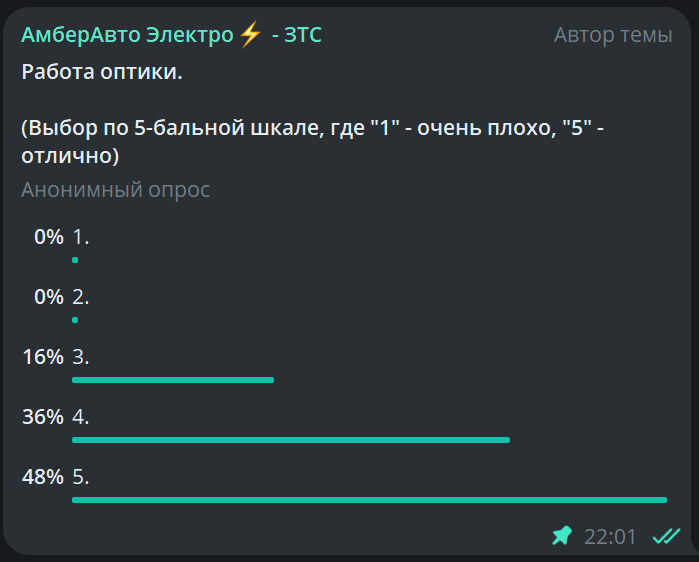Image resolution: width=699 pixels, height=562 pixels.
Task: Click the message timestamp 22:01
Action: 610,537
